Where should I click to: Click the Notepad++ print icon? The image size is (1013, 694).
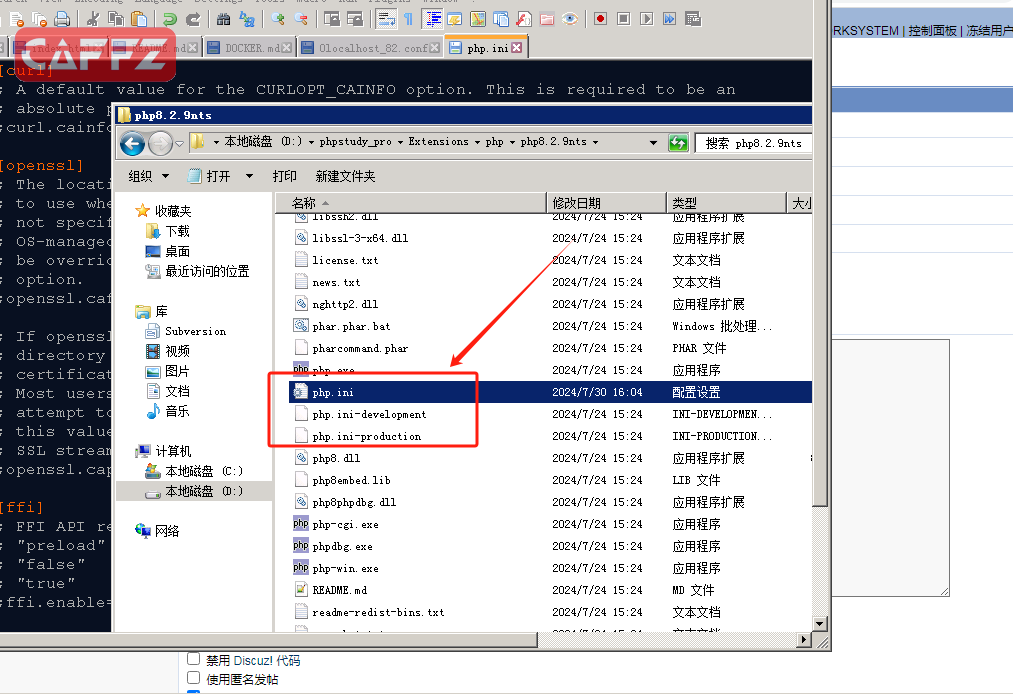click(62, 19)
